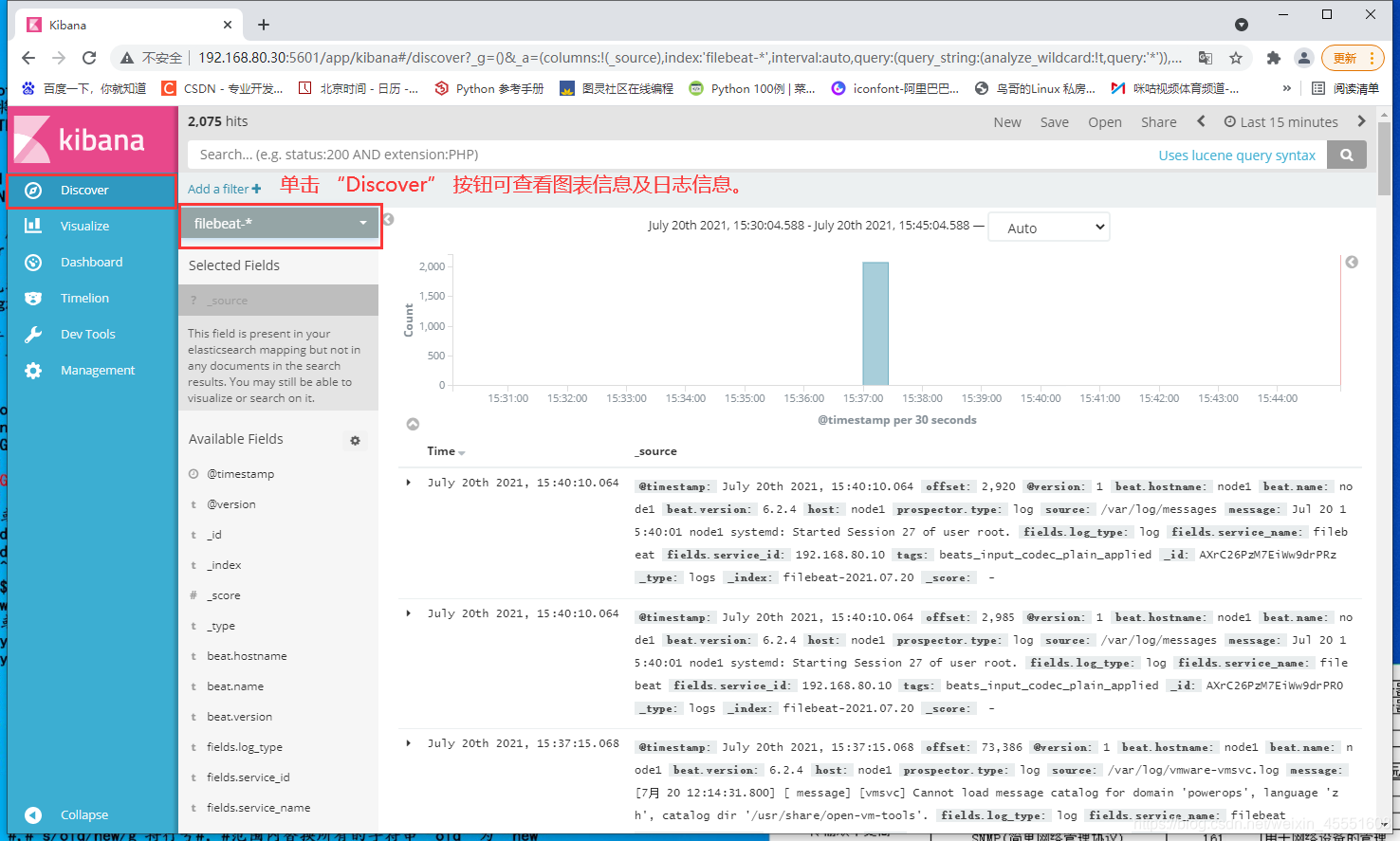Viewport: 1400px width, 841px height.
Task: Click the histogram bar at 15:37:00
Action: [x=875, y=323]
